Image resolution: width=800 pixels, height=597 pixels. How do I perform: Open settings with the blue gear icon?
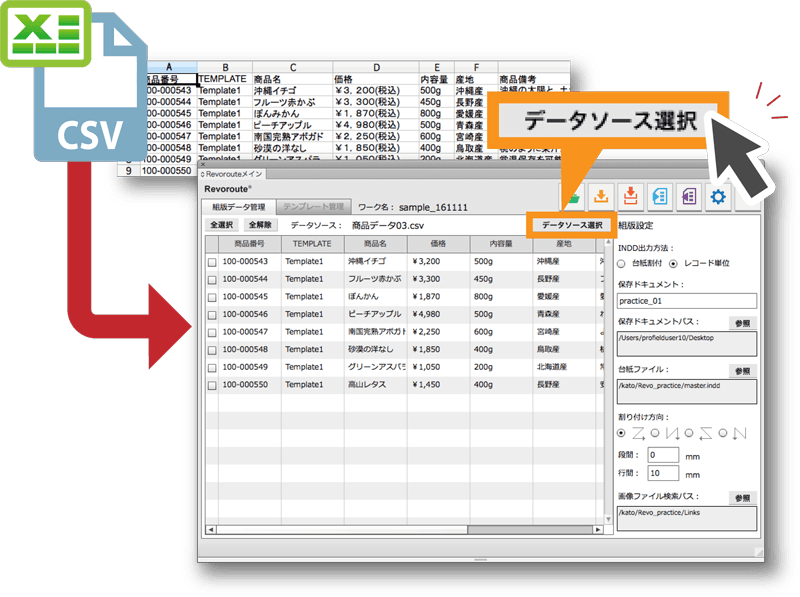click(x=718, y=196)
